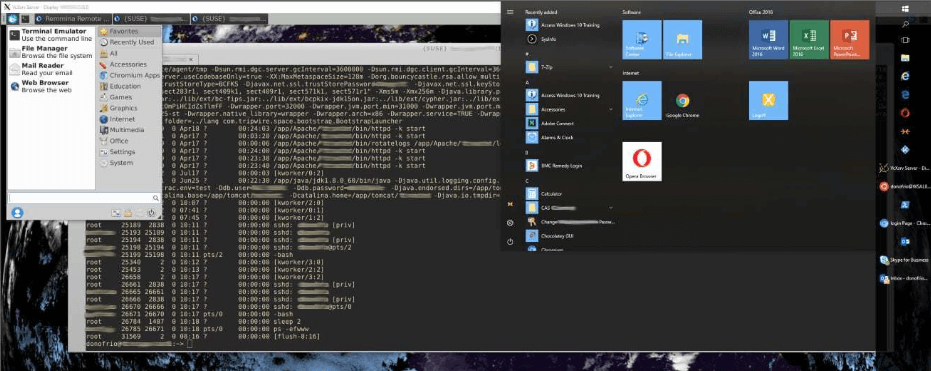Open the Multimedia category
Image resolution: width=931 pixels, height=371 pixels.
tap(128, 129)
